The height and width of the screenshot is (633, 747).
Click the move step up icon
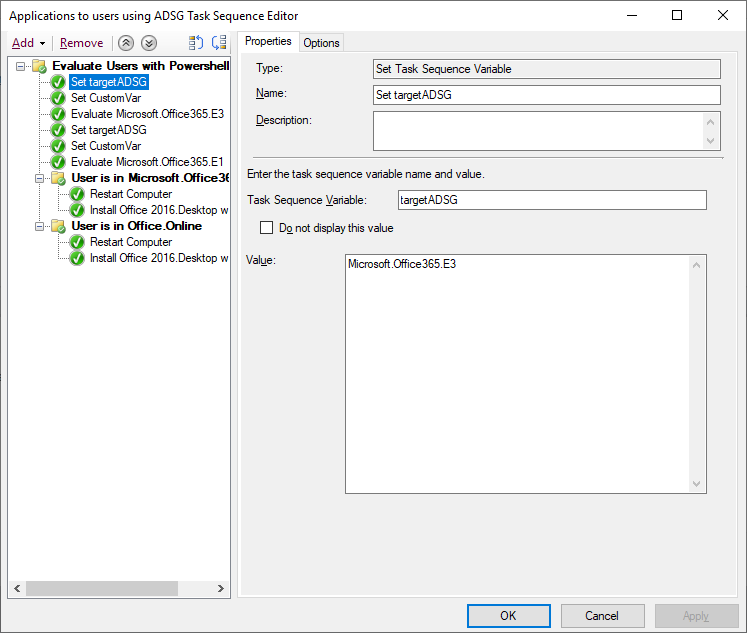(x=126, y=43)
